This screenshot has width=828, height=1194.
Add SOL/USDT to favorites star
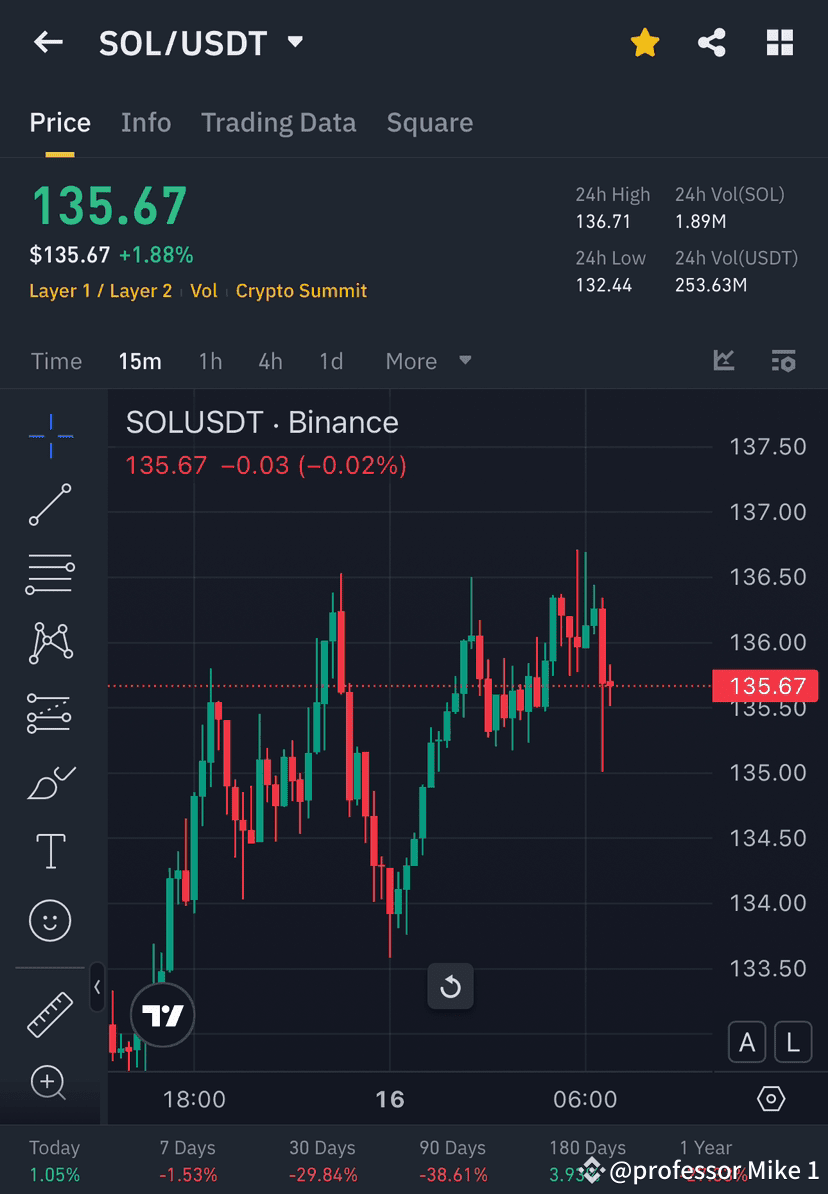tap(645, 42)
